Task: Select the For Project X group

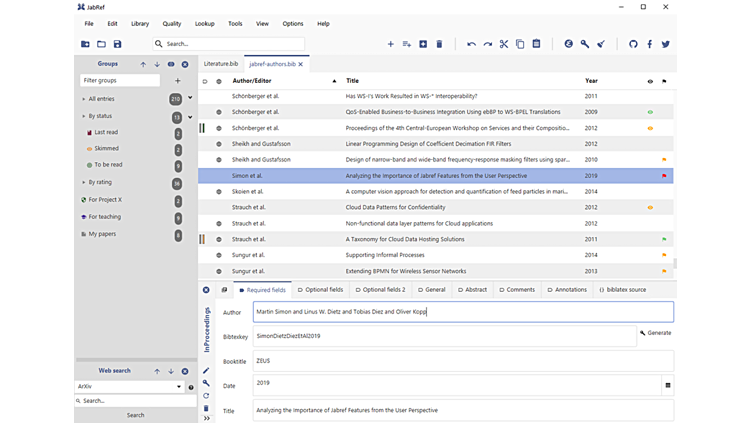Action: [105, 200]
